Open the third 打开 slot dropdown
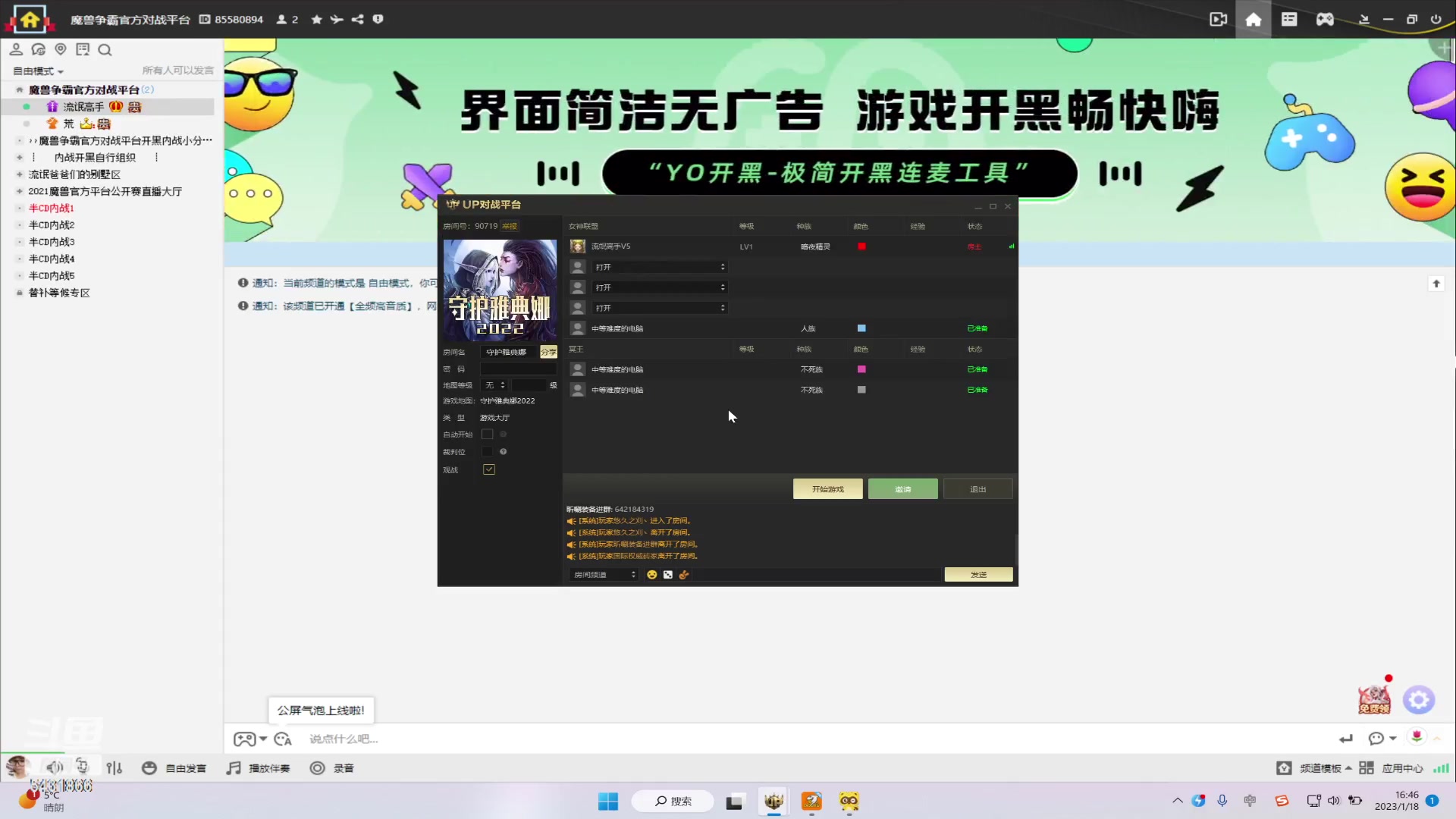The image size is (1456, 819). click(660, 308)
